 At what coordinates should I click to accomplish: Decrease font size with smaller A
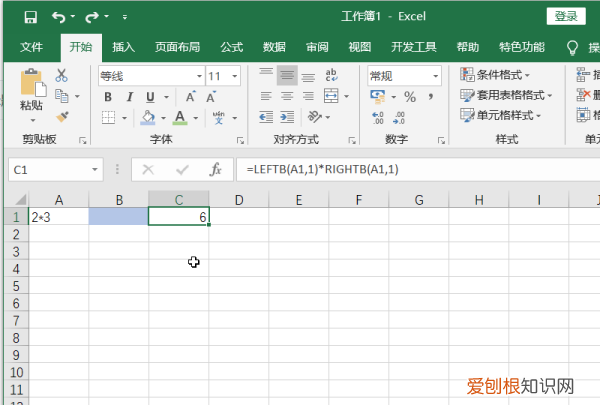coord(211,97)
